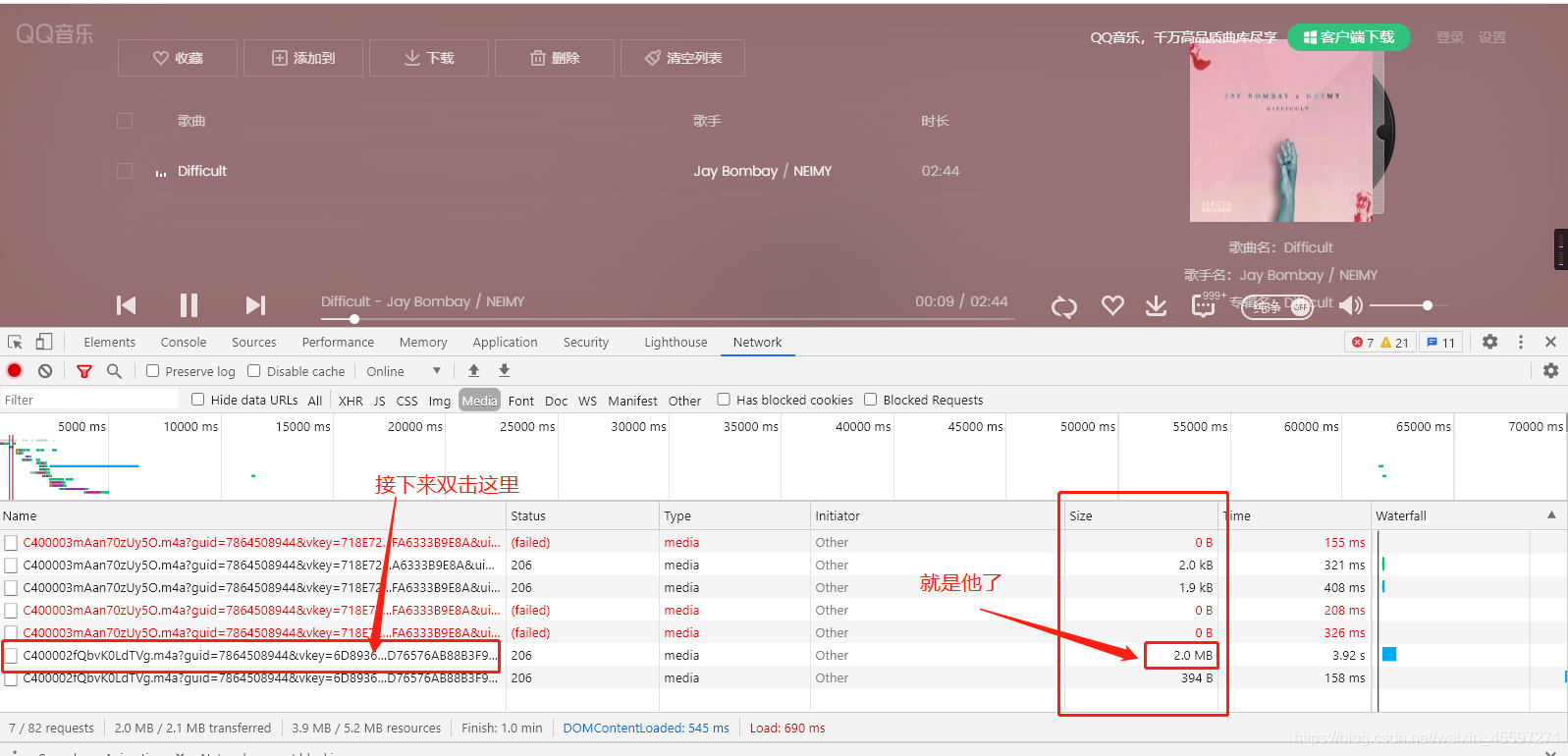Sort requests by the Size column header
The width and height of the screenshot is (1568, 756).
1142,515
